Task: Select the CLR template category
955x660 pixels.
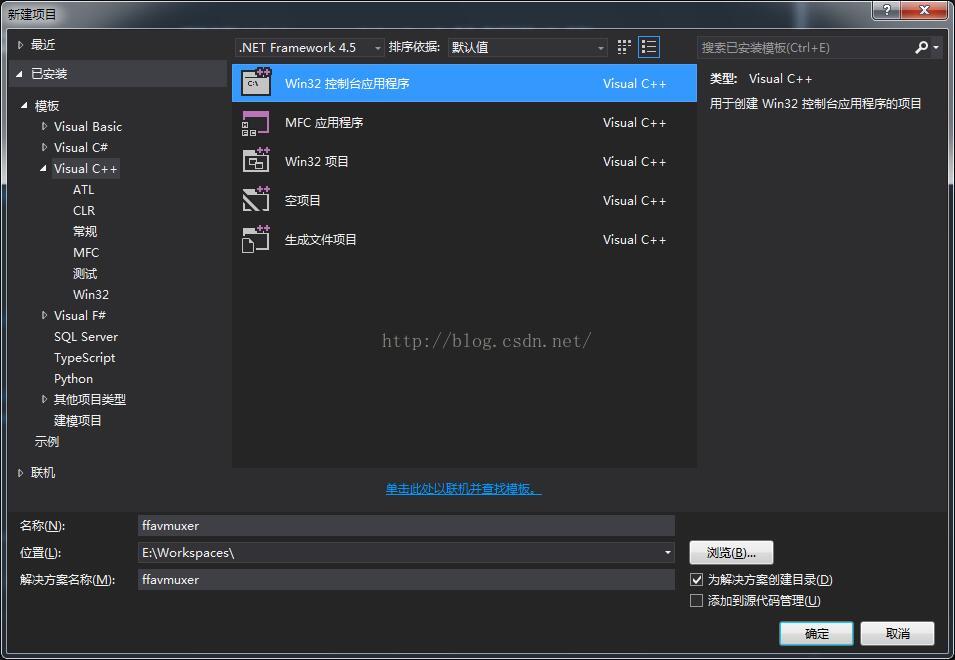Action: pos(83,210)
